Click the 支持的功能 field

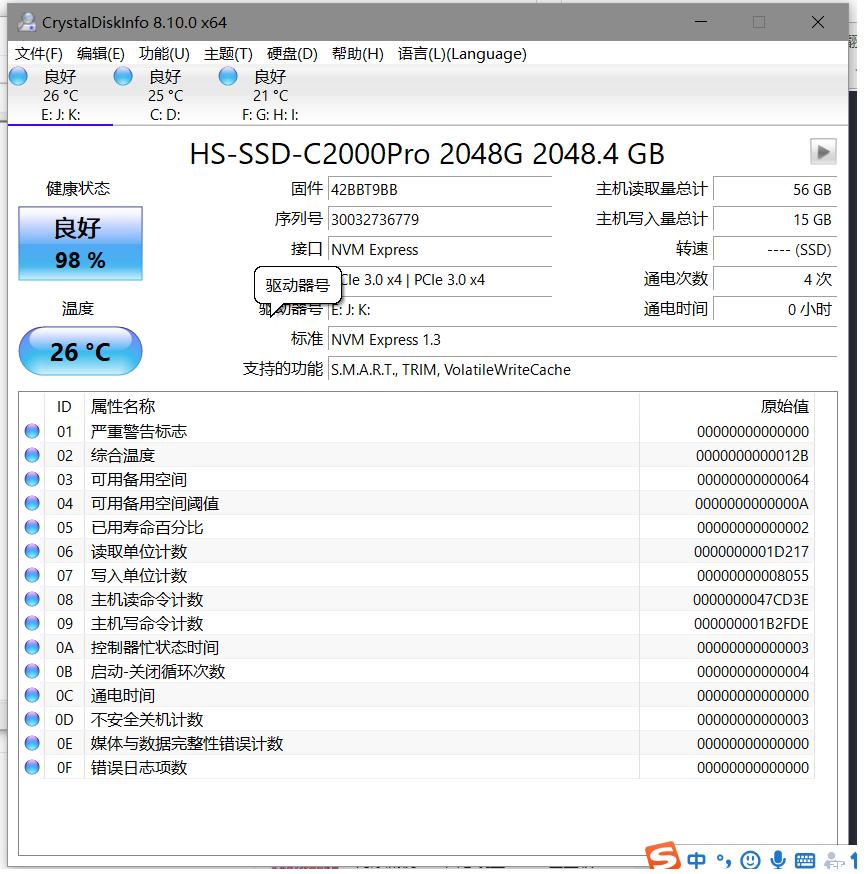pyautogui.click(x=582, y=370)
